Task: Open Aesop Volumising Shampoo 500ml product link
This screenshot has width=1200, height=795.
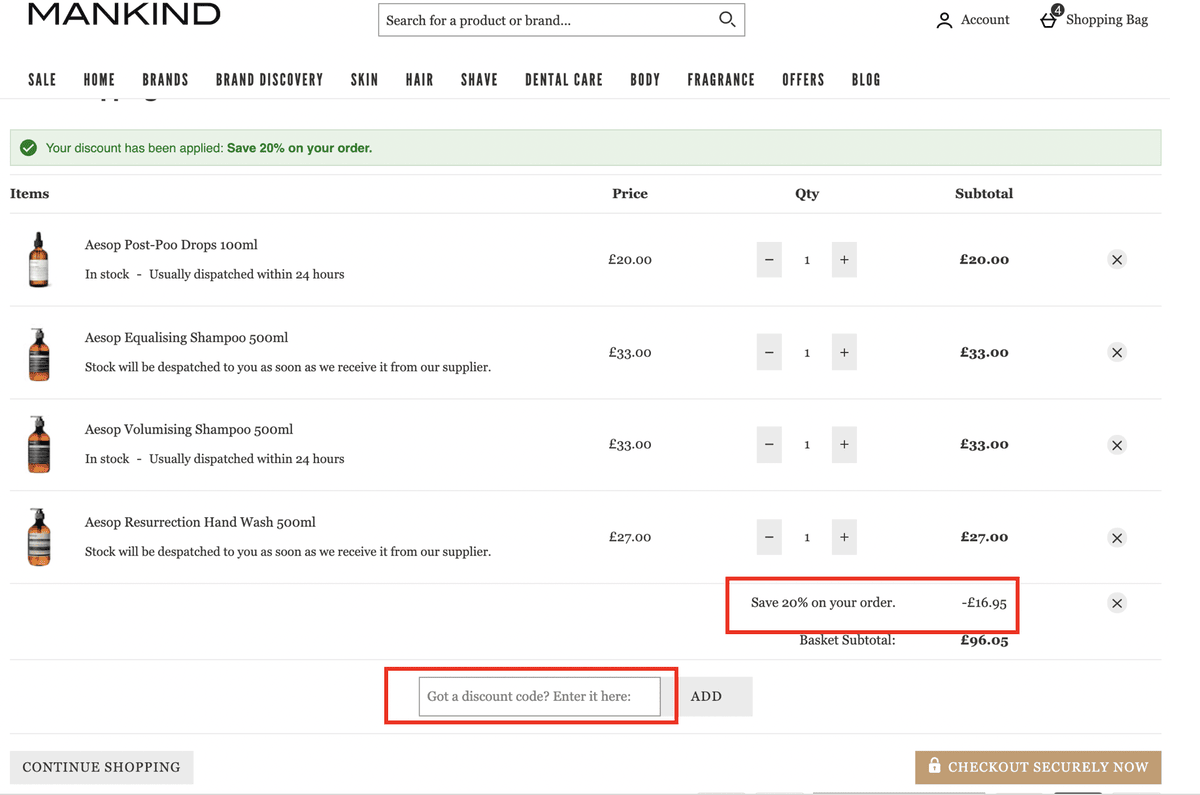Action: 189,430
